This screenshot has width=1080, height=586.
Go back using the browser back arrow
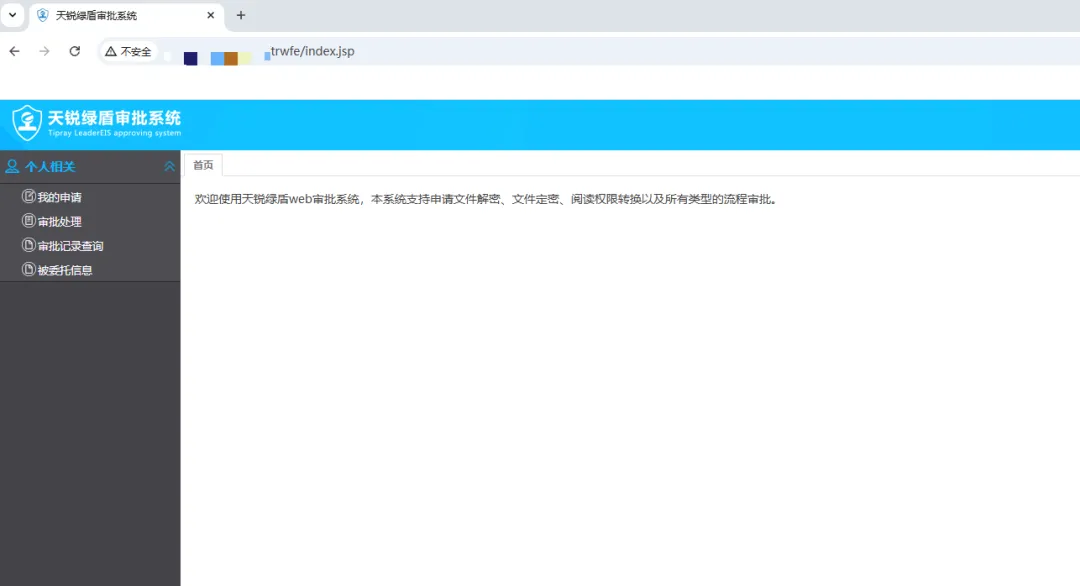[14, 51]
